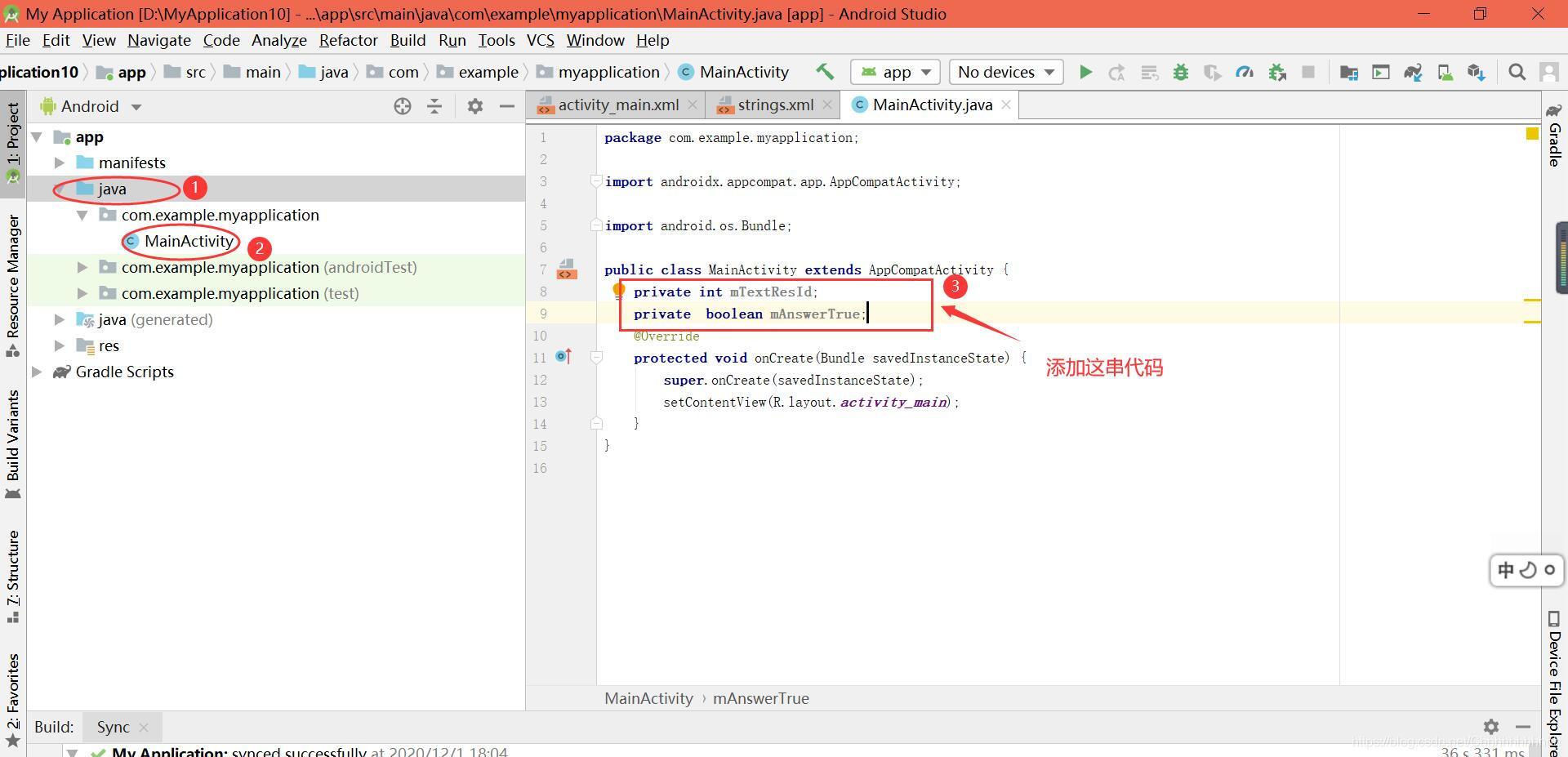Image resolution: width=1568 pixels, height=757 pixels.
Task: Click Project Structure icon in toolbar
Action: click(x=1349, y=73)
